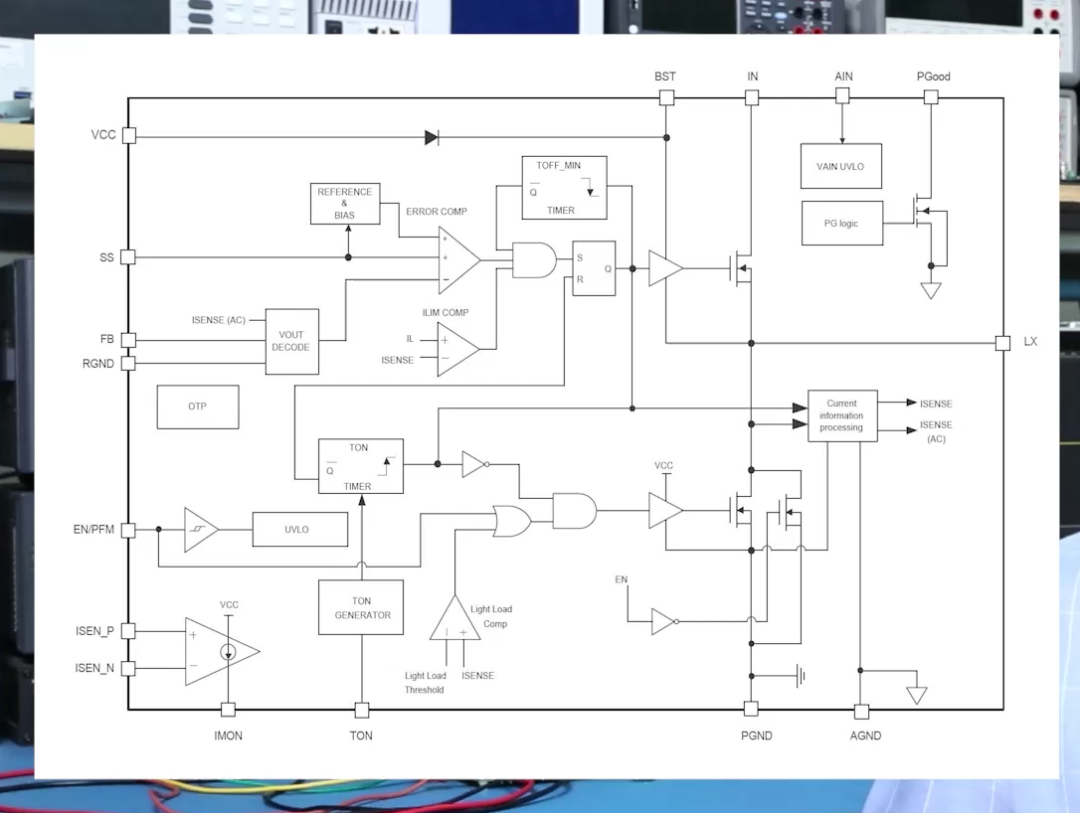The image size is (1080, 813).
Task: Select the RGND pin label
Action: [98, 364]
